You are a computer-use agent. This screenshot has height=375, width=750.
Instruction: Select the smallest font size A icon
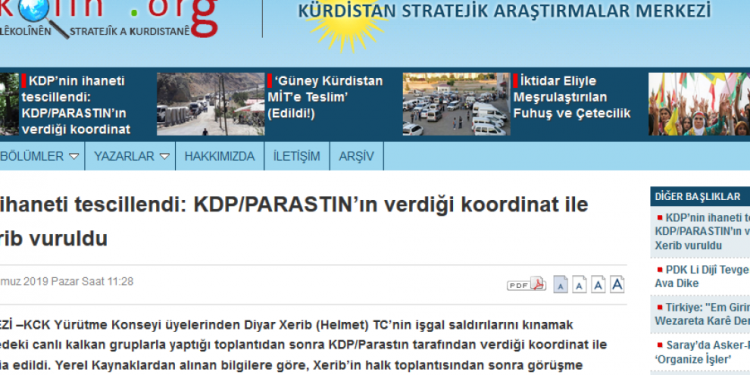coord(561,285)
